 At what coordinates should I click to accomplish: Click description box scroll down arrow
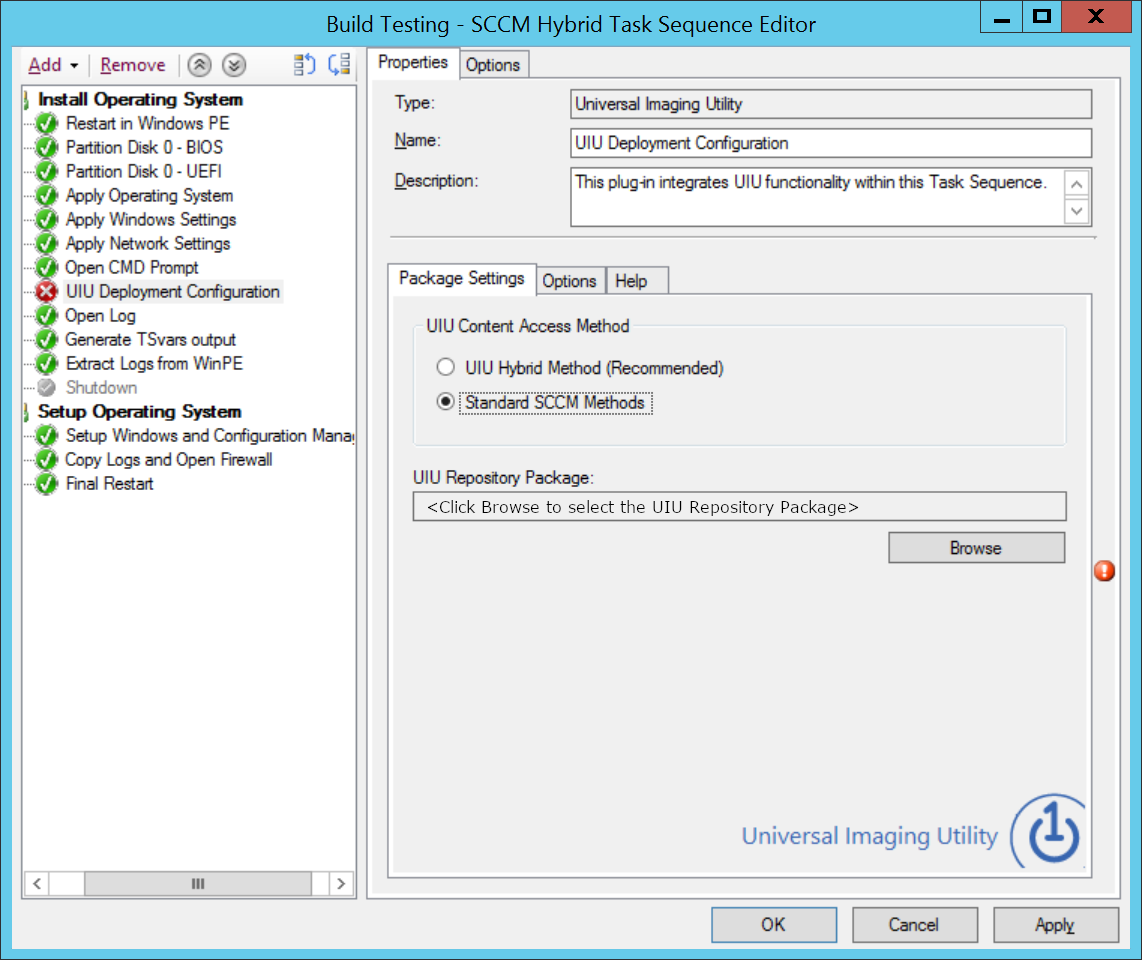coord(1076,211)
